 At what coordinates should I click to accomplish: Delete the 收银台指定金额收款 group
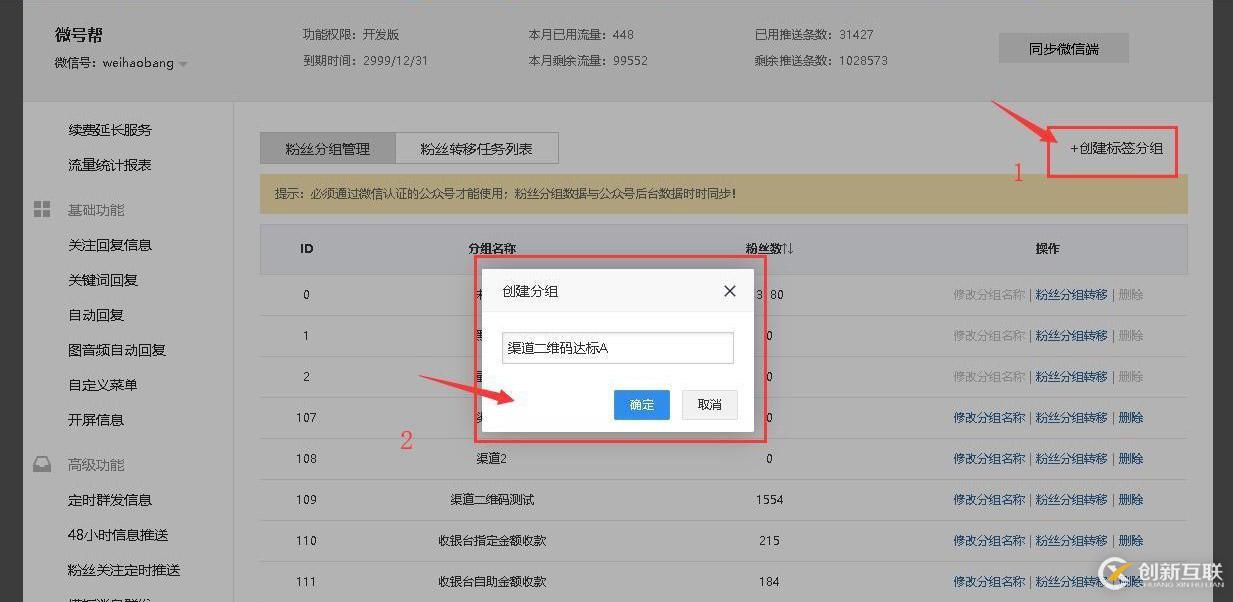click(1130, 540)
